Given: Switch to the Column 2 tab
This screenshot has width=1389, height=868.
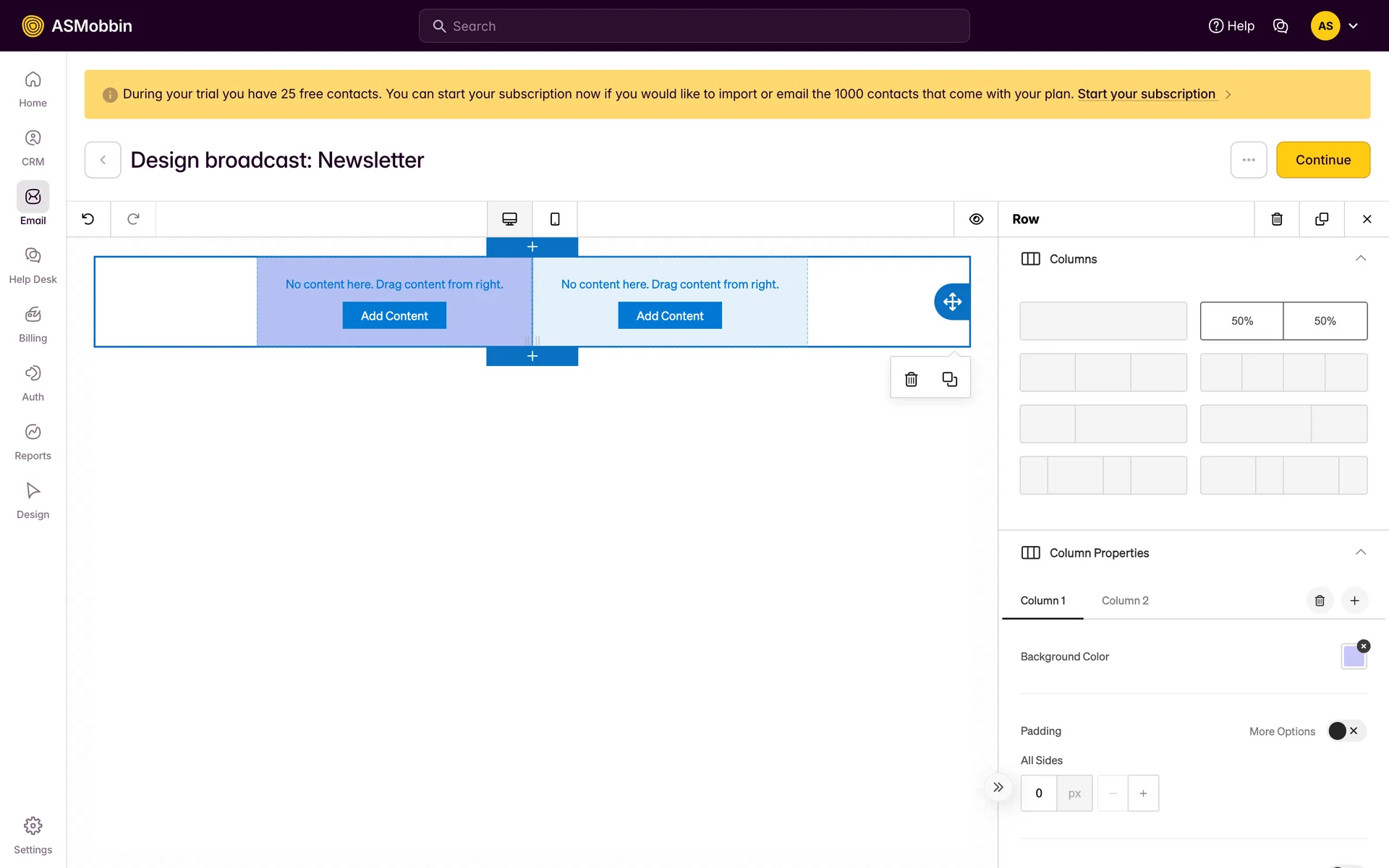Looking at the screenshot, I should tap(1125, 600).
